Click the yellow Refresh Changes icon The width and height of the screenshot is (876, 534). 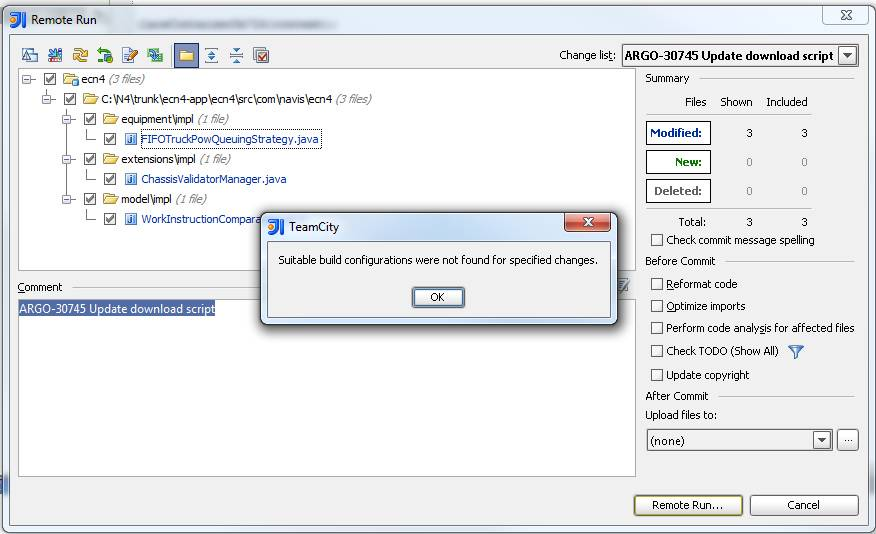pyautogui.click(x=80, y=55)
